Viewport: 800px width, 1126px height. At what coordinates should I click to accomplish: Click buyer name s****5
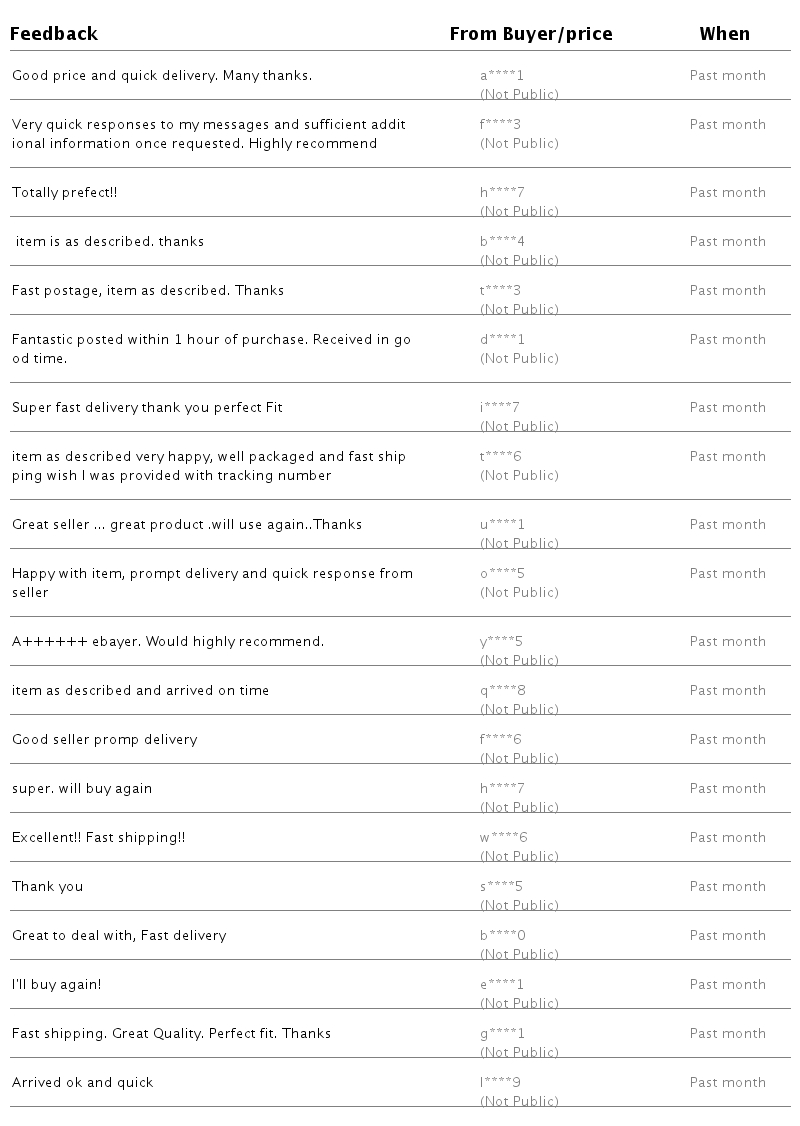[501, 887]
